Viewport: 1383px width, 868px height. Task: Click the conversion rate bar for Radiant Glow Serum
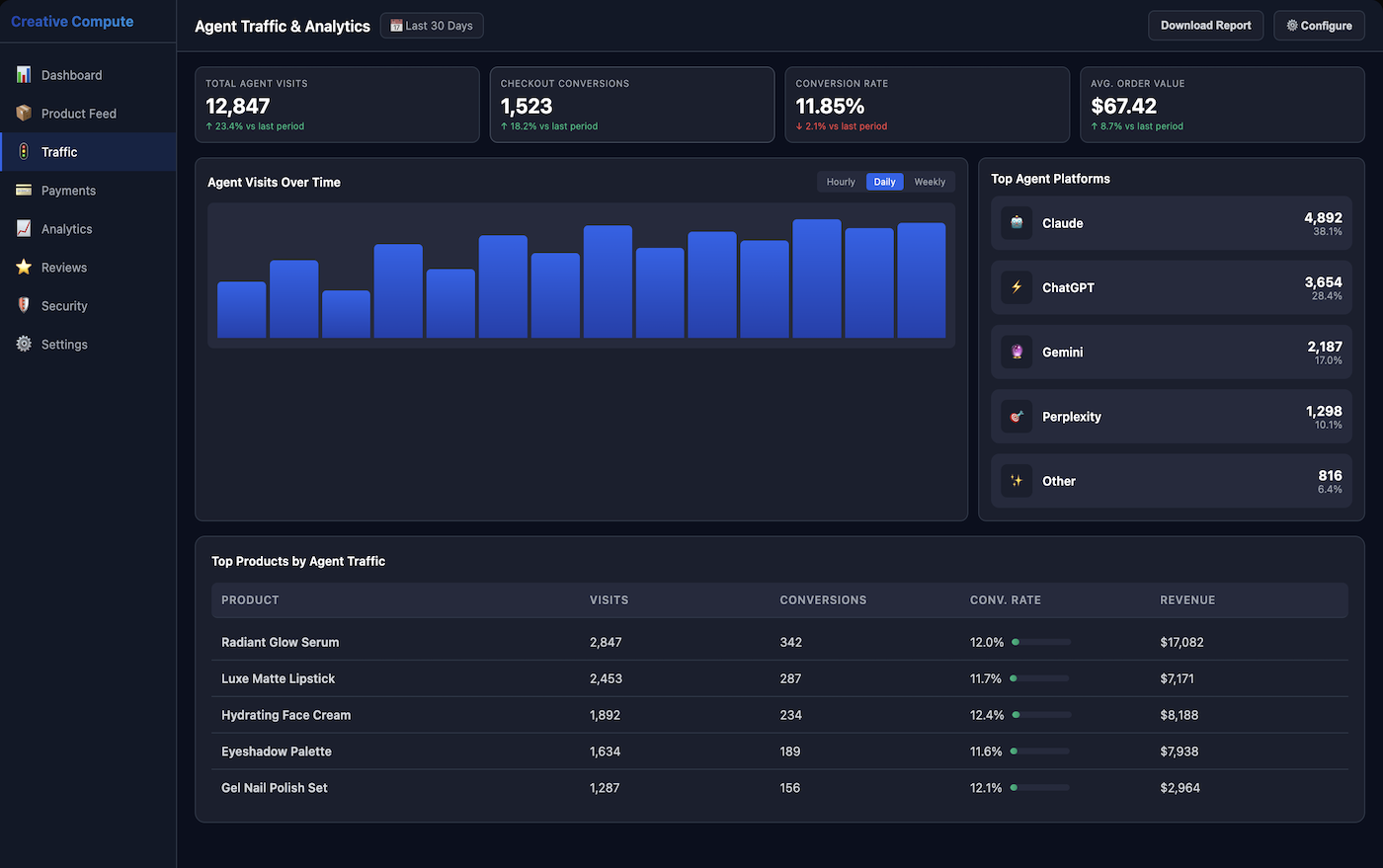(x=1041, y=642)
